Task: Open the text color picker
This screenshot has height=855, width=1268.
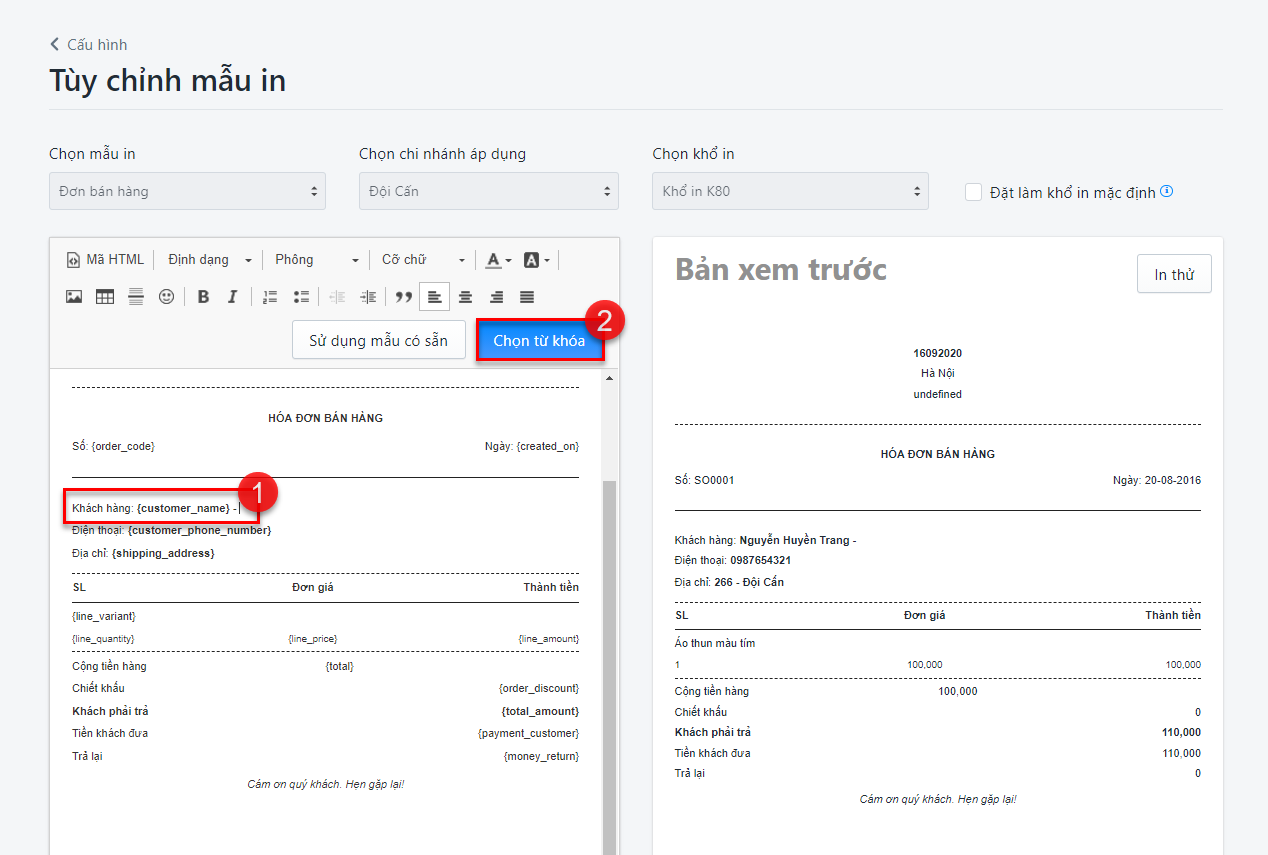Action: [x=497, y=260]
